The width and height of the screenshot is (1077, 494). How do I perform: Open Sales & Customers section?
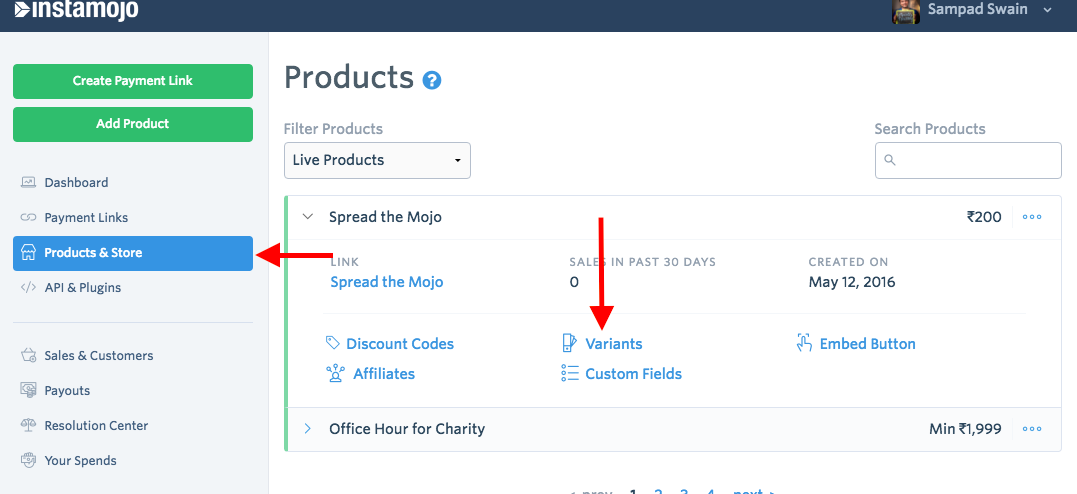tap(99, 356)
